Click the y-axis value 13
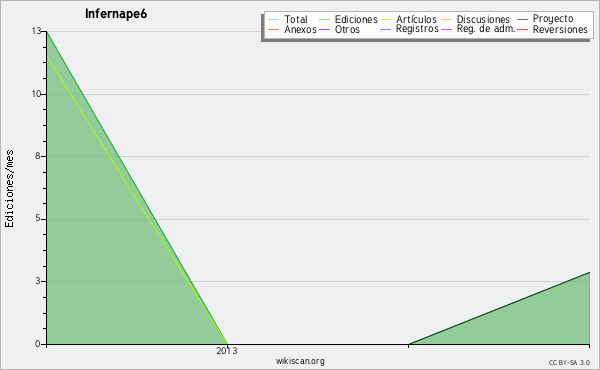Screen dimensions: 600x370 point(36,31)
